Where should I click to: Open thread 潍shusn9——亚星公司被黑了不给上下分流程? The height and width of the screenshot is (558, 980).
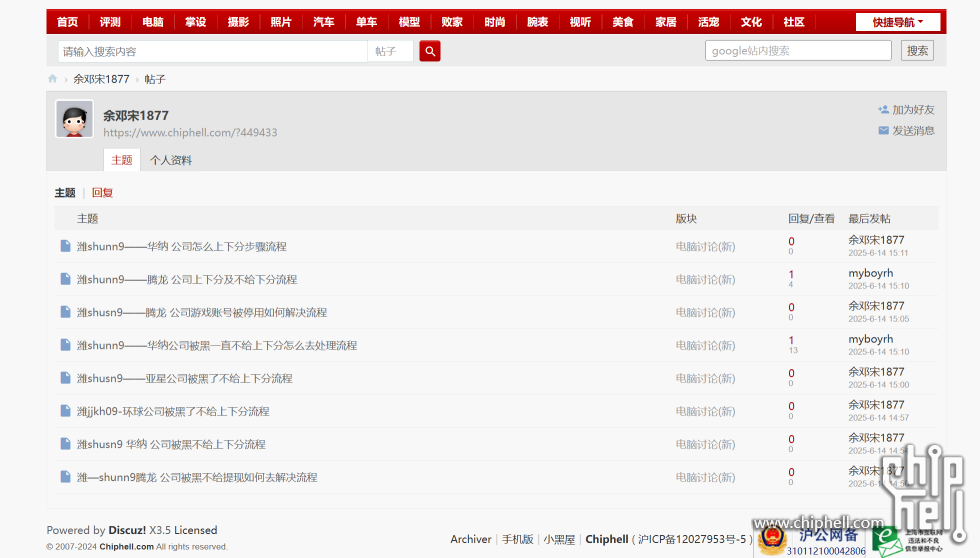[x=184, y=378]
